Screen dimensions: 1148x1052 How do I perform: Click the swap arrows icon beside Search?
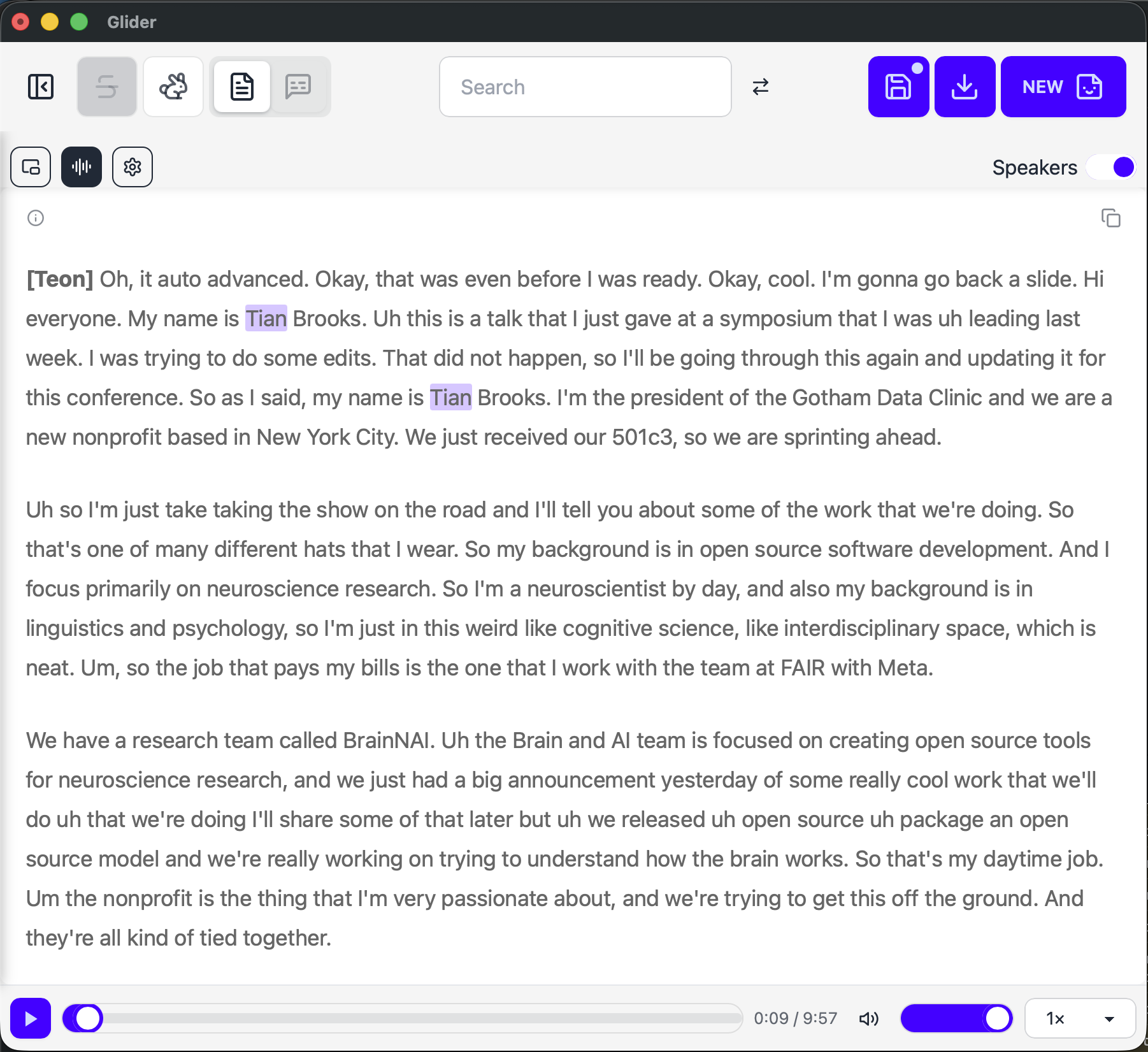(761, 87)
